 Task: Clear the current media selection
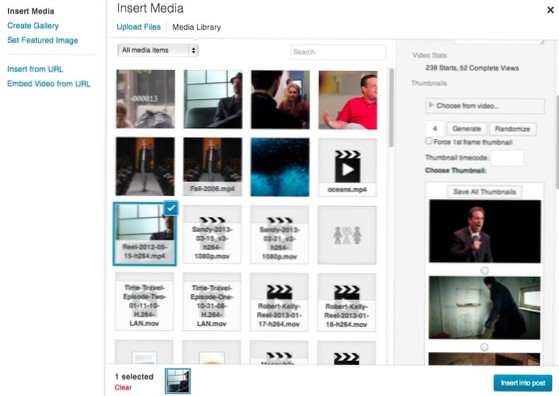coord(123,387)
